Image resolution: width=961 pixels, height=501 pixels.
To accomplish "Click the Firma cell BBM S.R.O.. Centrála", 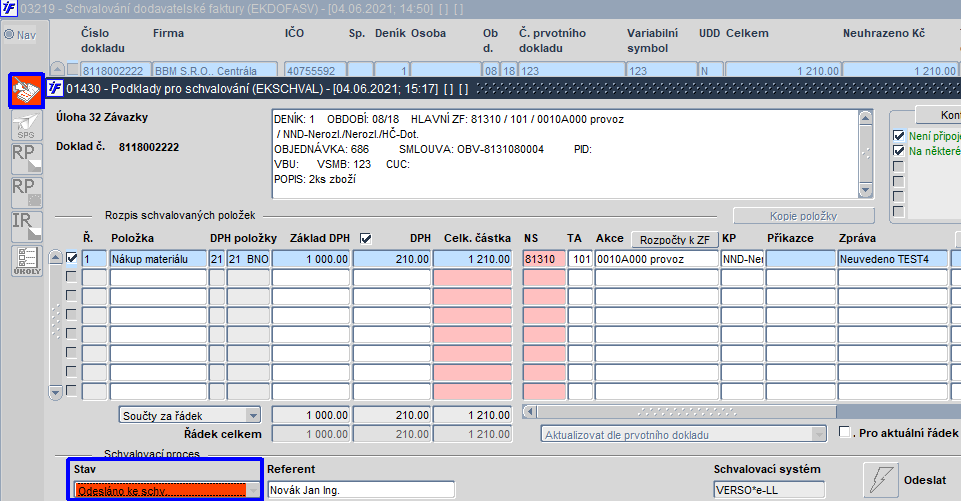I will [215, 70].
